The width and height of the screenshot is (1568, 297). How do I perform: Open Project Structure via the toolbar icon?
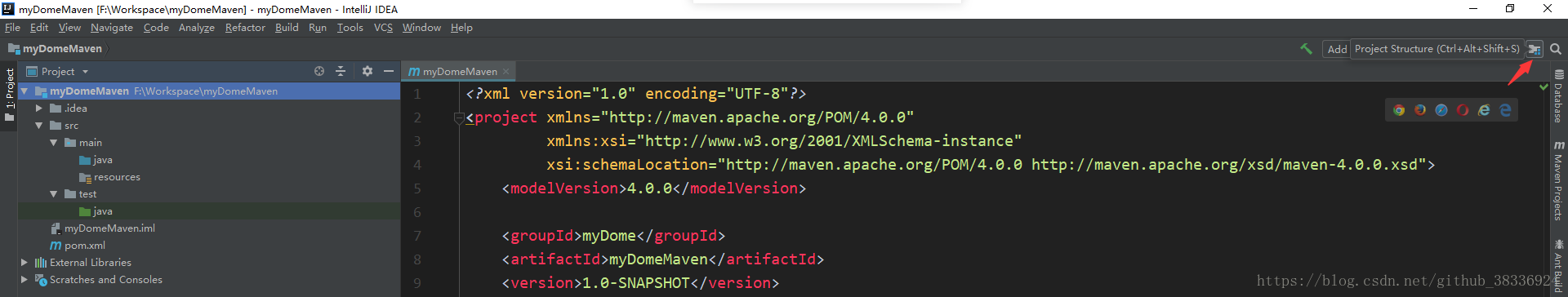point(1535,49)
